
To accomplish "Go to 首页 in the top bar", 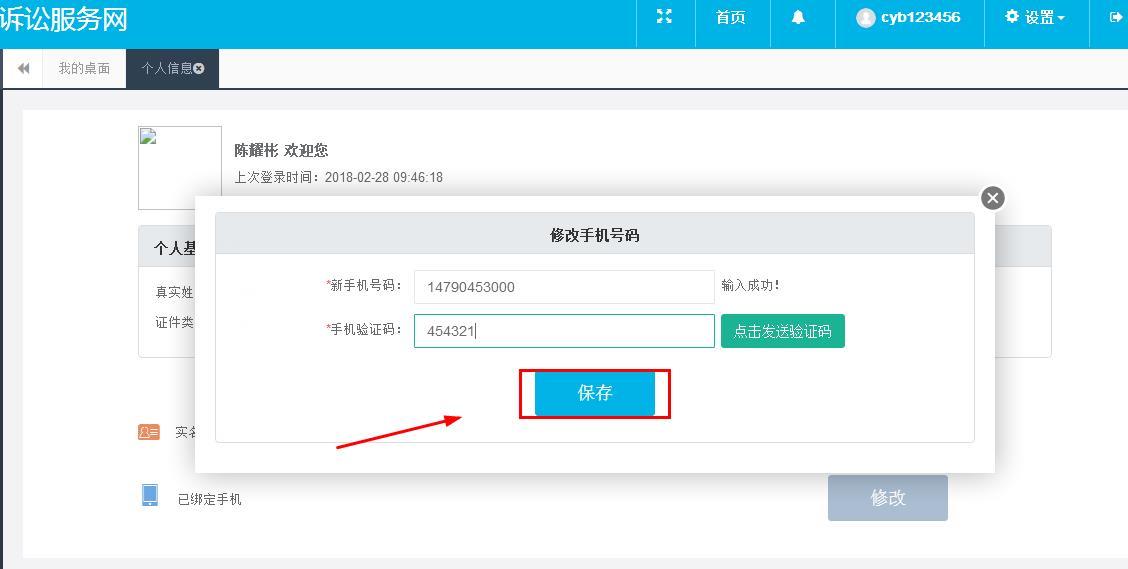I will 730,17.
